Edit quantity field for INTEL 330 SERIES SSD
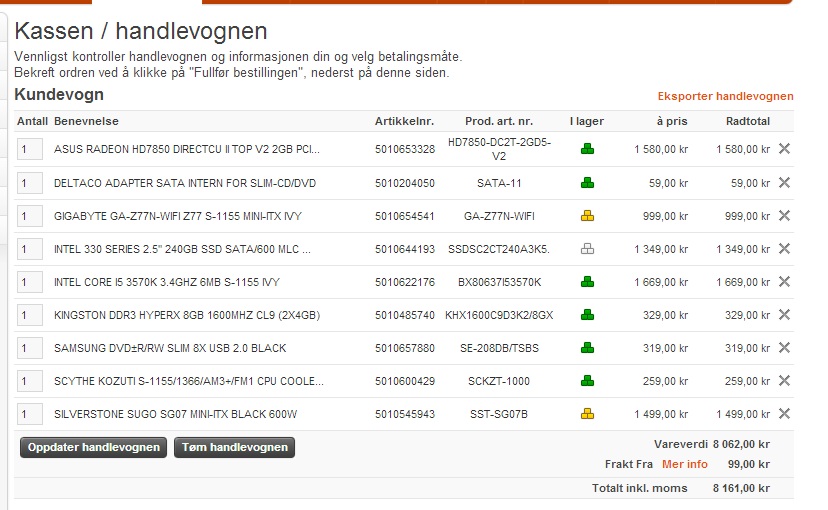 30,249
